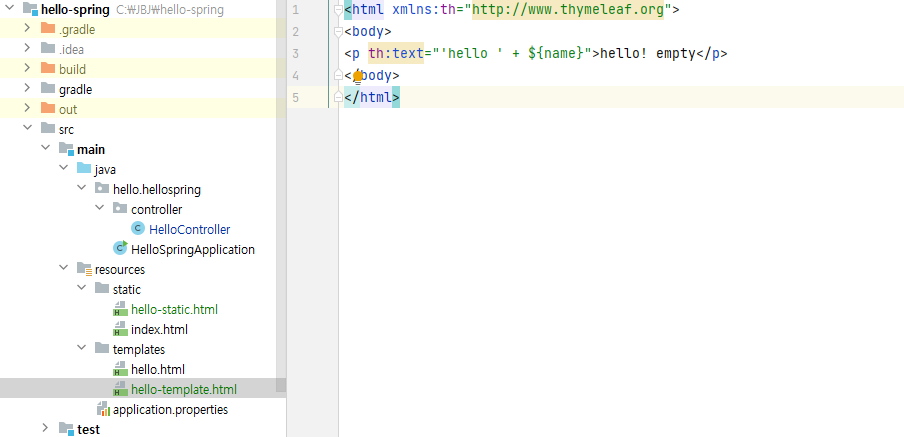
Task: Click the test module folder icon
Action: pos(66,429)
